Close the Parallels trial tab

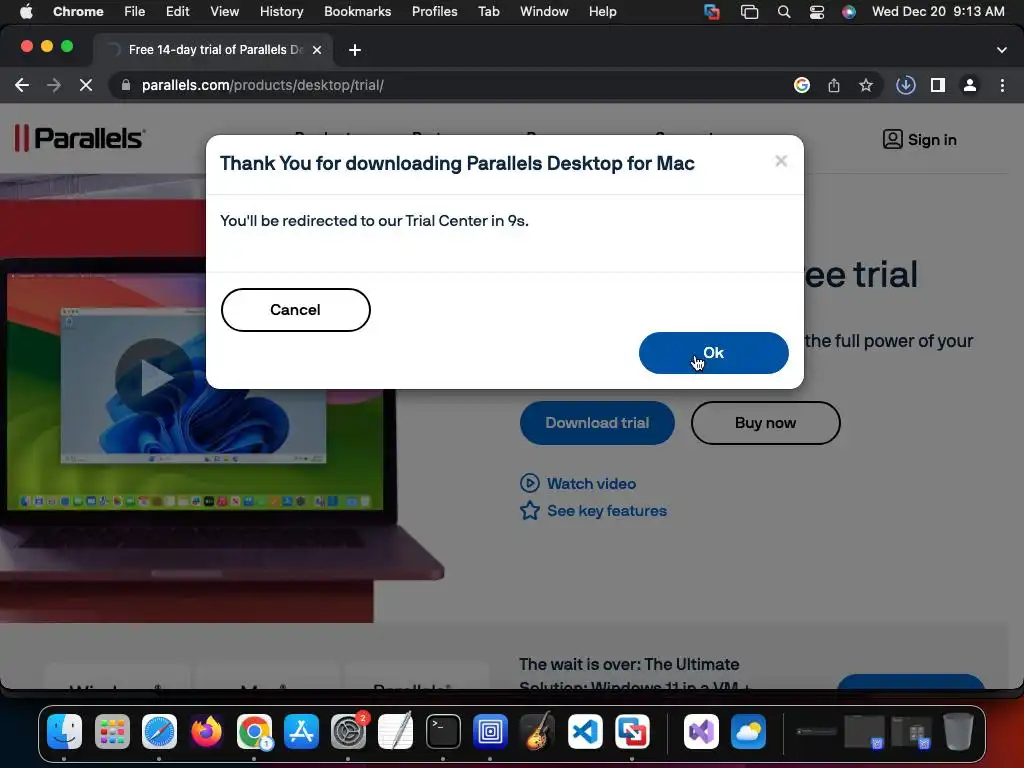click(x=317, y=50)
